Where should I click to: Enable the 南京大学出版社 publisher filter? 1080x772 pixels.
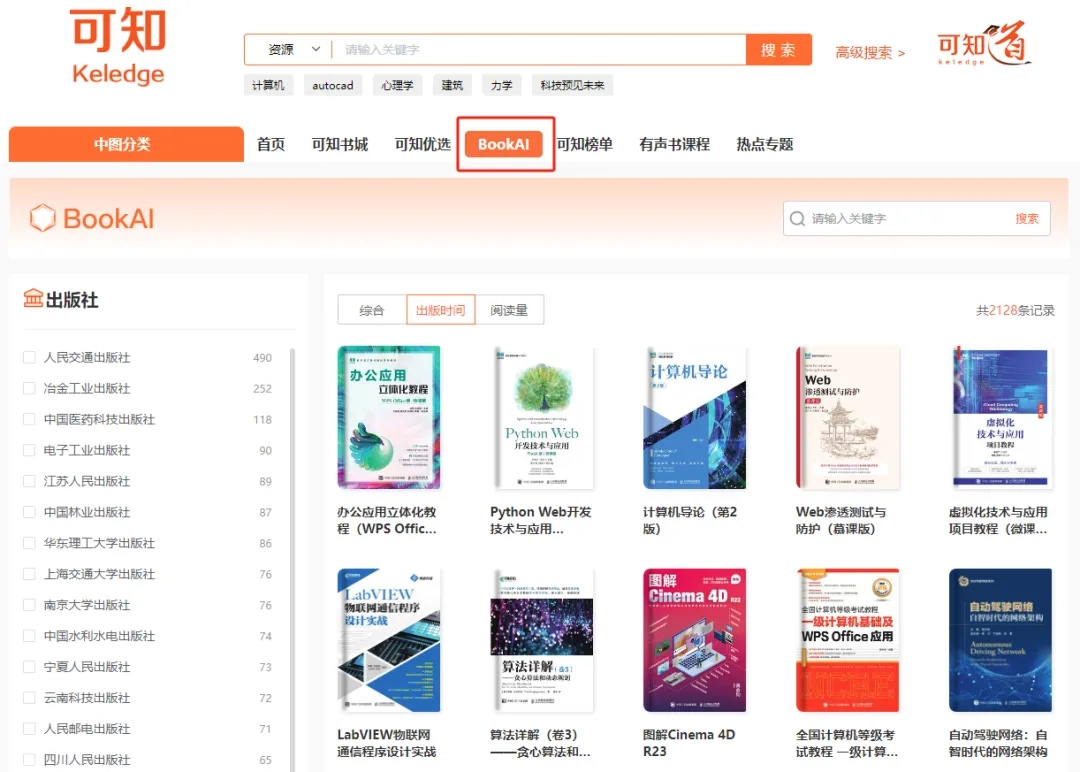pos(29,606)
